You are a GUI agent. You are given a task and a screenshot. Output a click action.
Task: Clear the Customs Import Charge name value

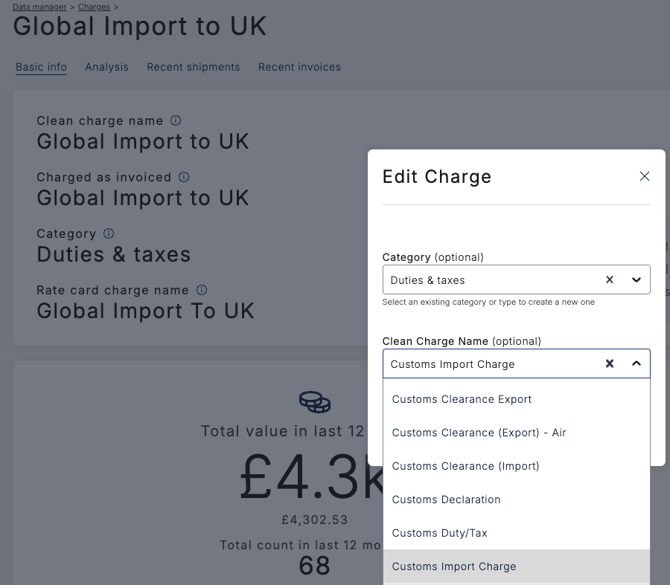click(x=610, y=364)
